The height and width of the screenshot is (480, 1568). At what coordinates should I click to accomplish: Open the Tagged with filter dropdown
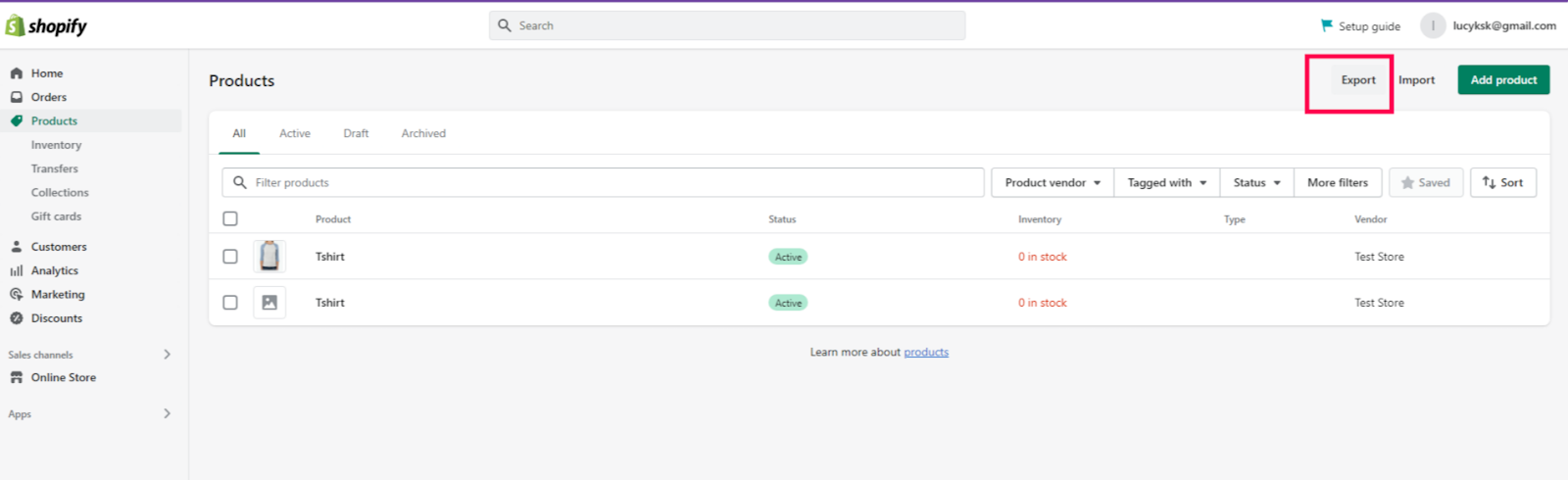point(1166,182)
